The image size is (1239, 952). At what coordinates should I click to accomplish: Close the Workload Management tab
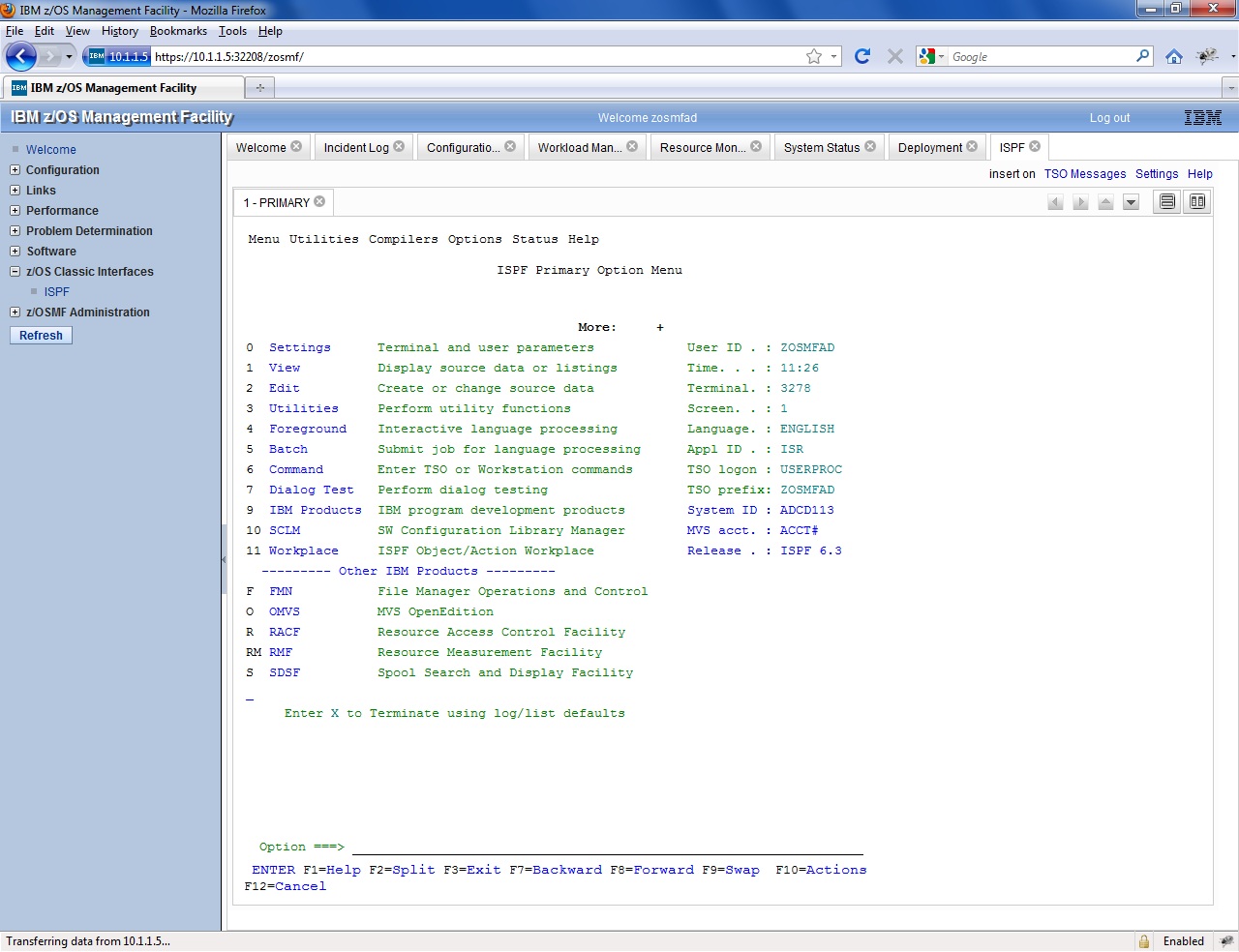(x=632, y=146)
